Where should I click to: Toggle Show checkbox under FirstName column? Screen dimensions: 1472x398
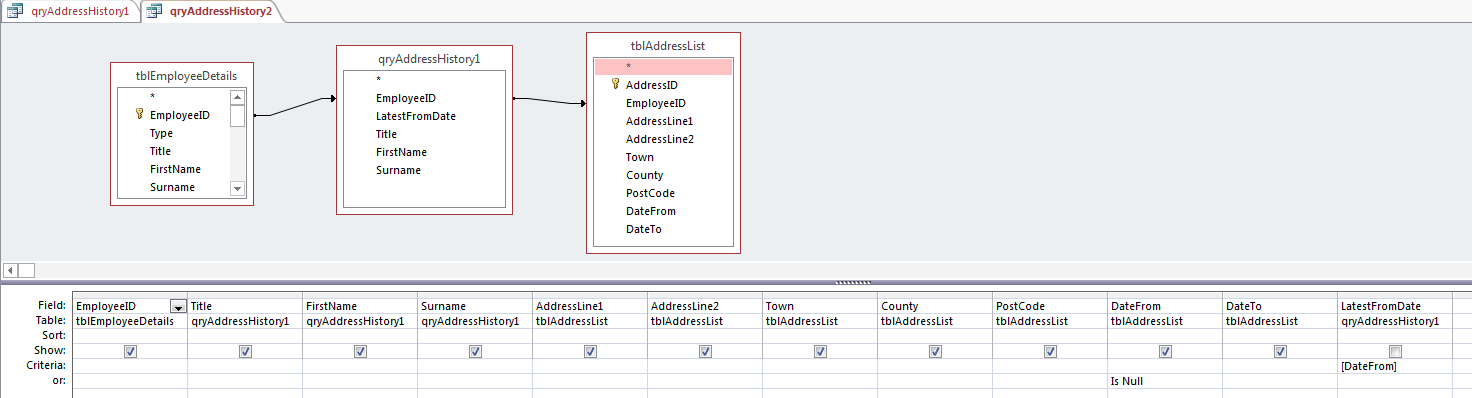click(360, 351)
